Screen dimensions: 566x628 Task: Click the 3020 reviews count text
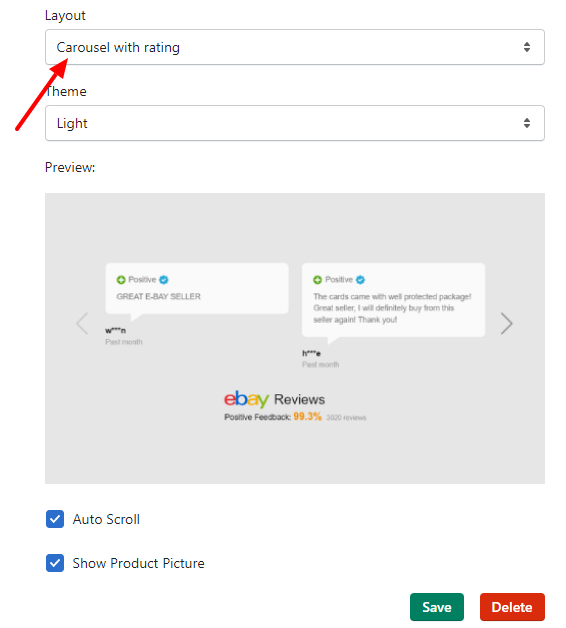pyautogui.click(x=346, y=418)
